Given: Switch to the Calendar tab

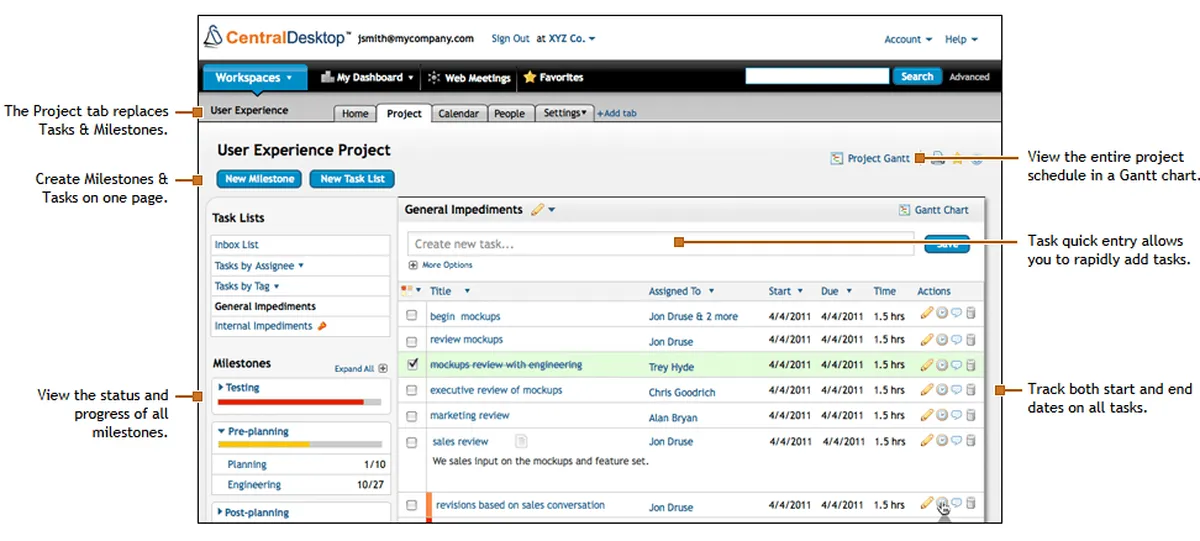Looking at the screenshot, I should pyautogui.click(x=459, y=113).
